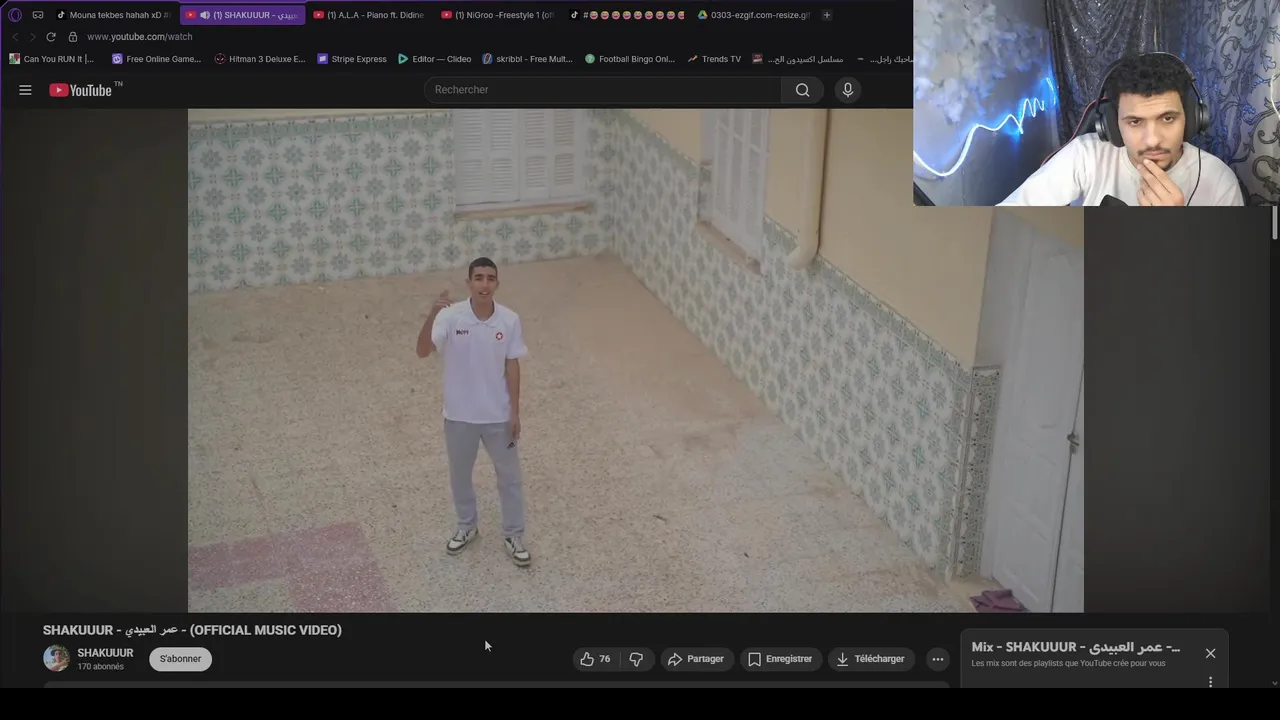Open مسلسل اكسيدون bookmark
Image resolution: width=1280 pixels, height=720 pixels.
[798, 59]
